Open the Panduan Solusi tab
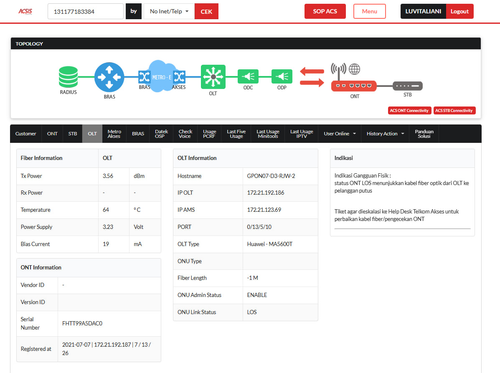500x373 pixels. click(x=424, y=134)
